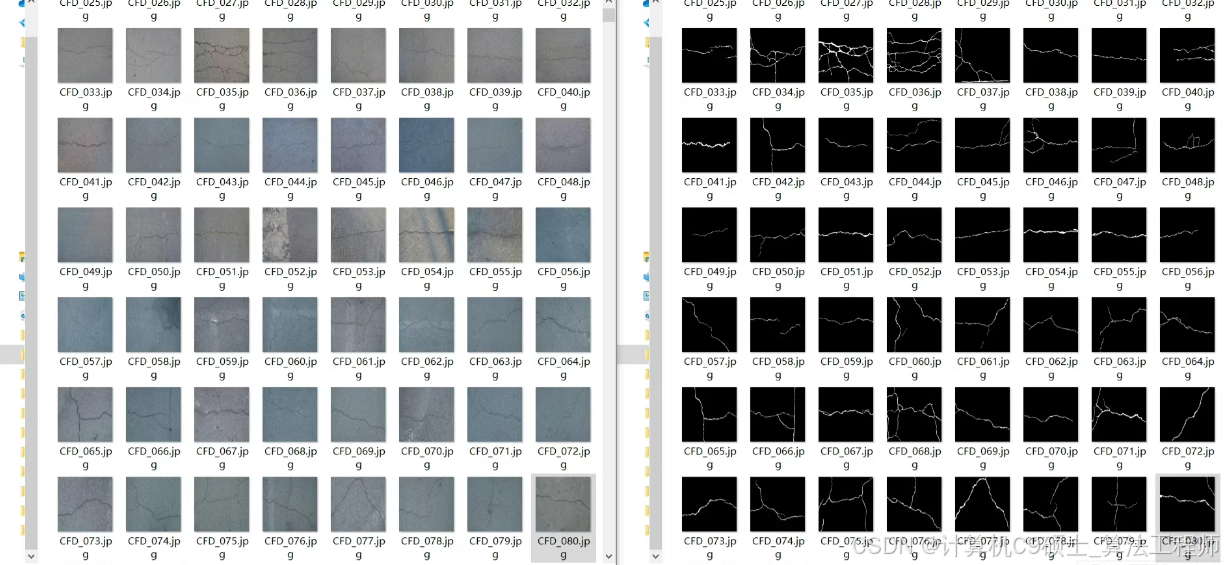Select CFD_033.jpg crack mask in right window
1224x565 pixels.
pos(709,55)
